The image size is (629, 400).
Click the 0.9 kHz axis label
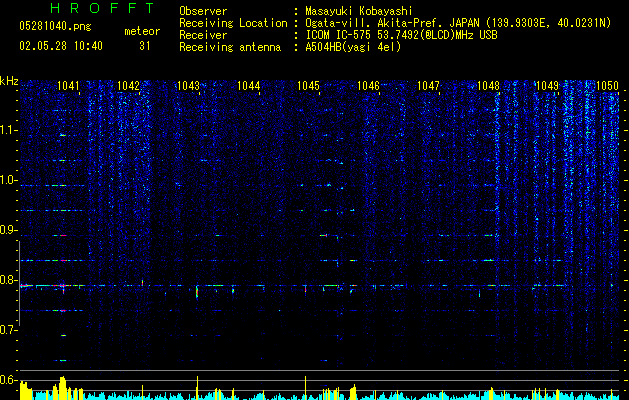pyautogui.click(x=8, y=230)
